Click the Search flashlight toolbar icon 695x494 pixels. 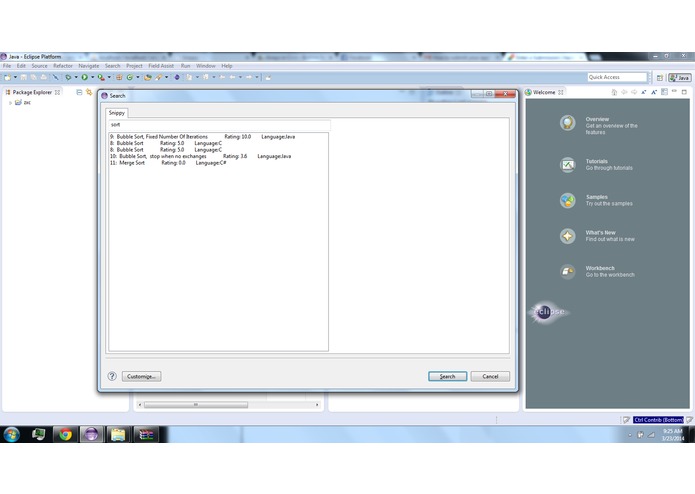click(158, 77)
